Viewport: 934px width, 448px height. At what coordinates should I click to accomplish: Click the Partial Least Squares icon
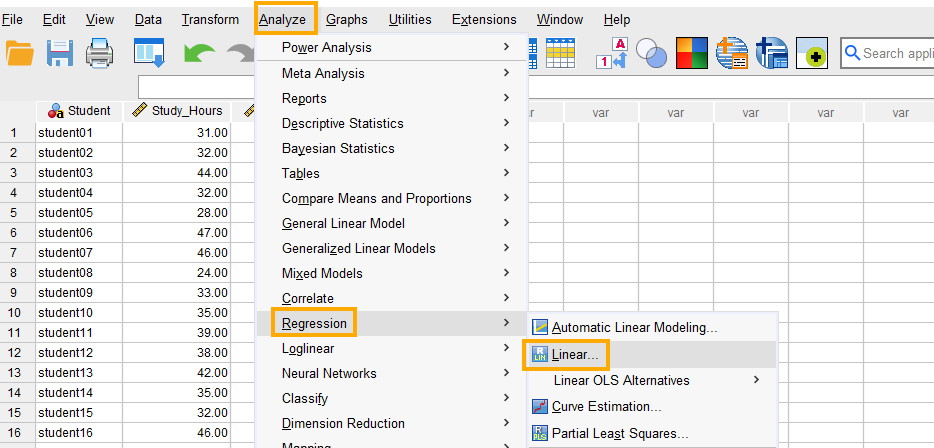coord(540,433)
